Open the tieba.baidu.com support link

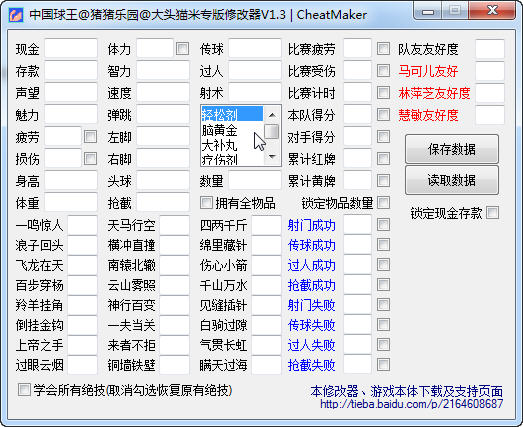pyautogui.click(x=411, y=404)
